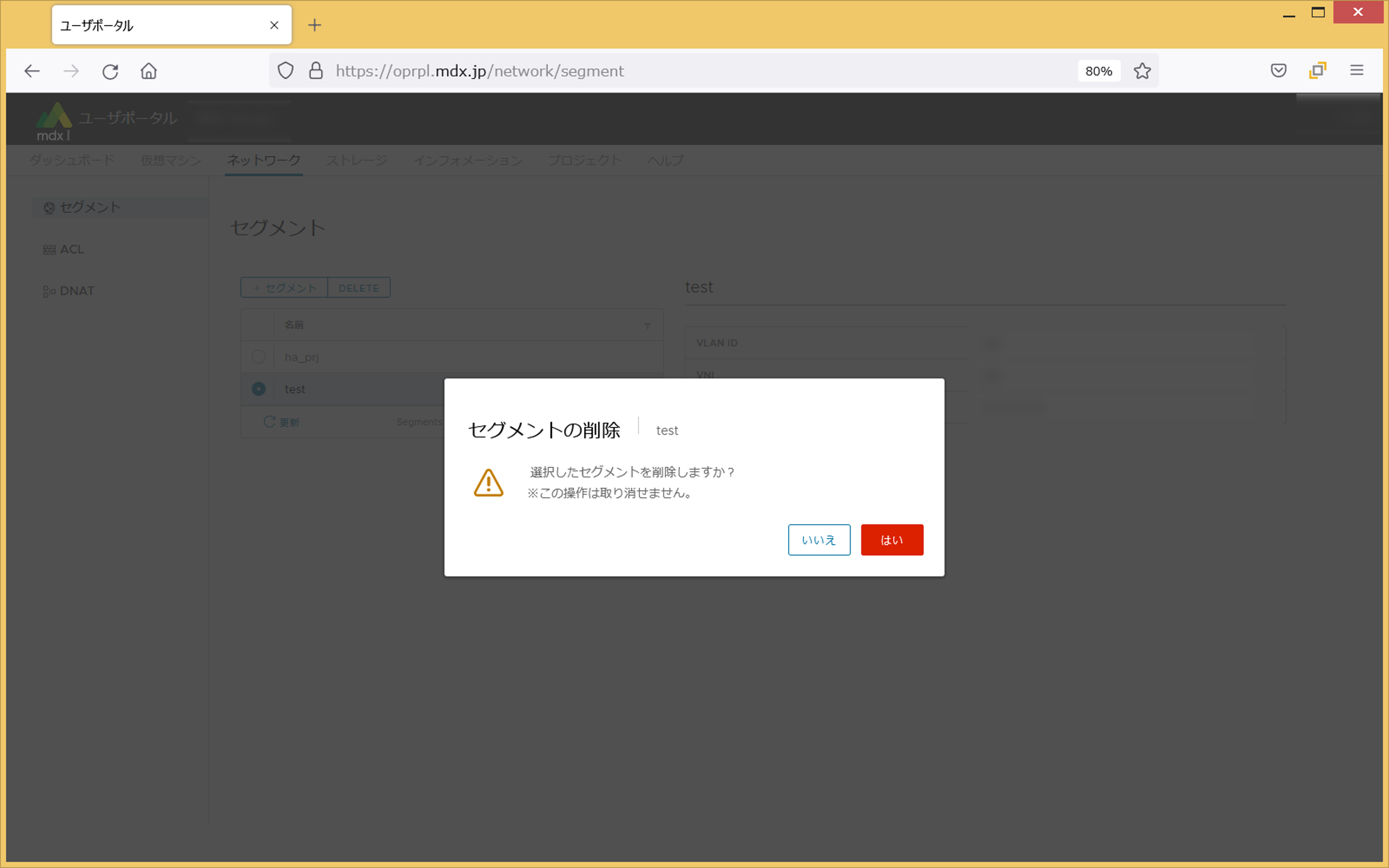Open the 仮想マシン menu tab

[x=171, y=160]
